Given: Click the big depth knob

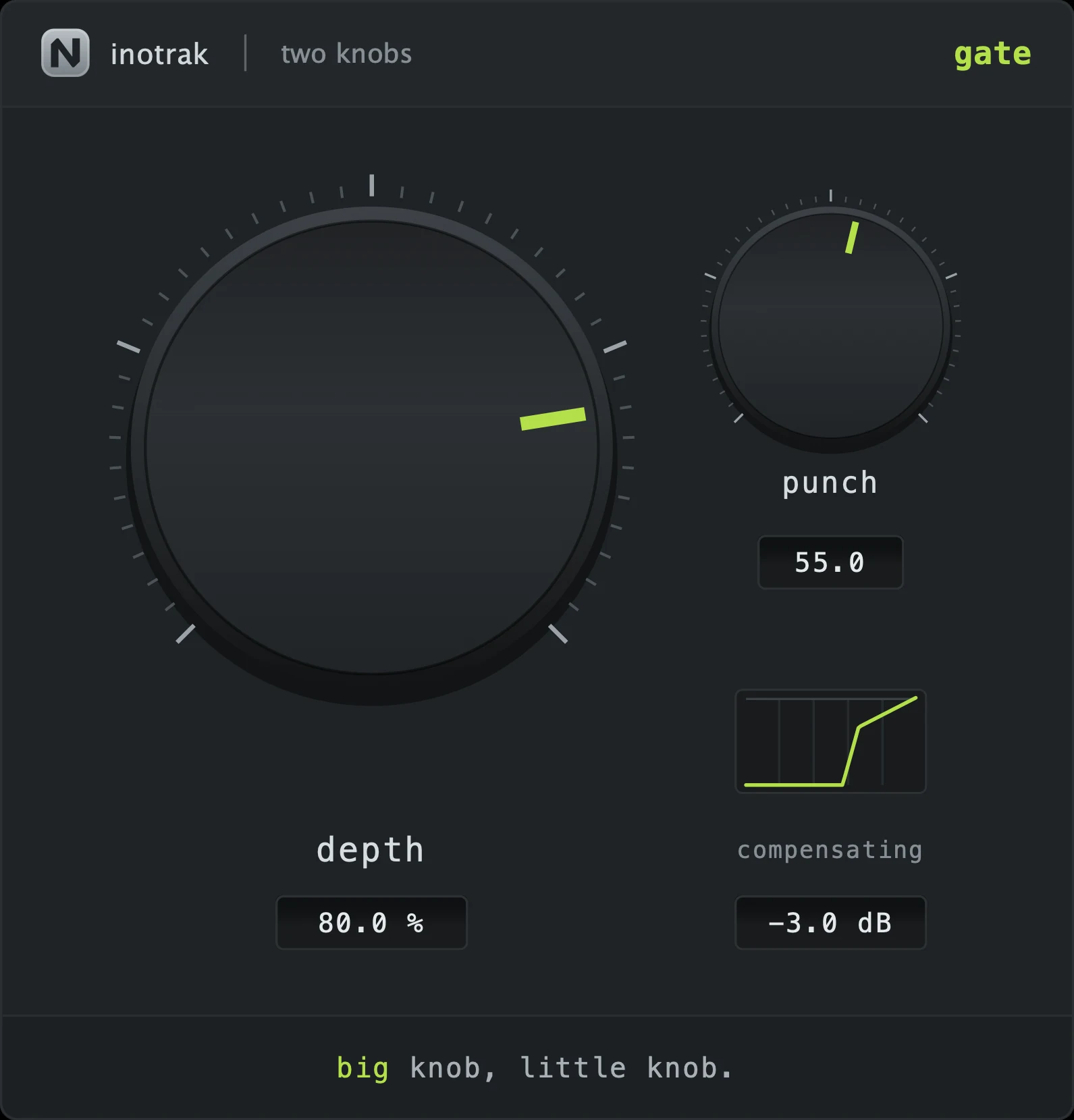Looking at the screenshot, I should pyautogui.click(x=372, y=448).
